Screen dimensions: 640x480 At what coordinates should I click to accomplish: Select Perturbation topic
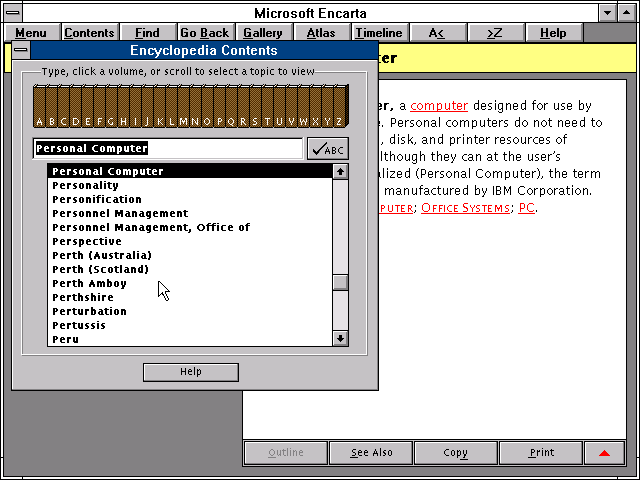coord(190,311)
